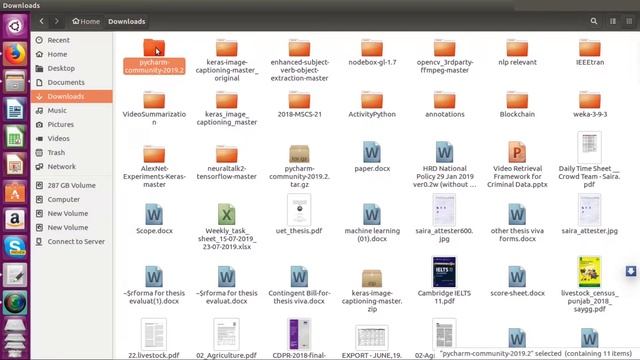Select pycharm-community-2019.2.tar.gz archive
Viewport: 640px width, 360px height.
pyautogui.click(x=300, y=167)
